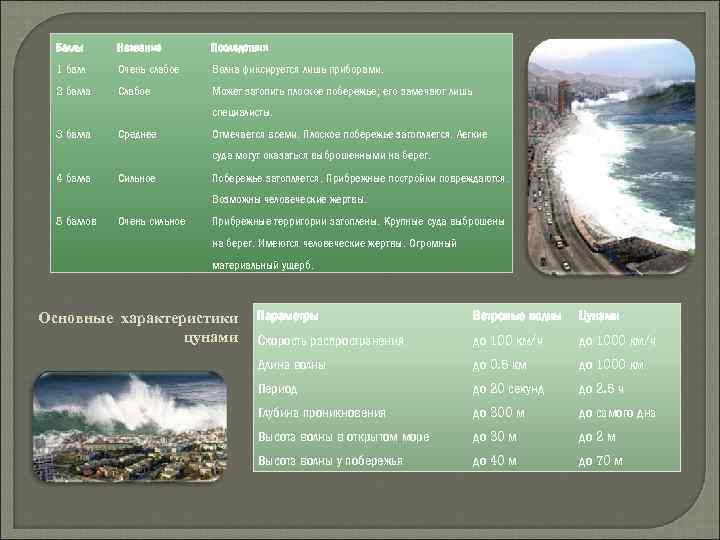The image size is (720, 540).
Task: Click the 'до 70 м' value
Action: 601,461
